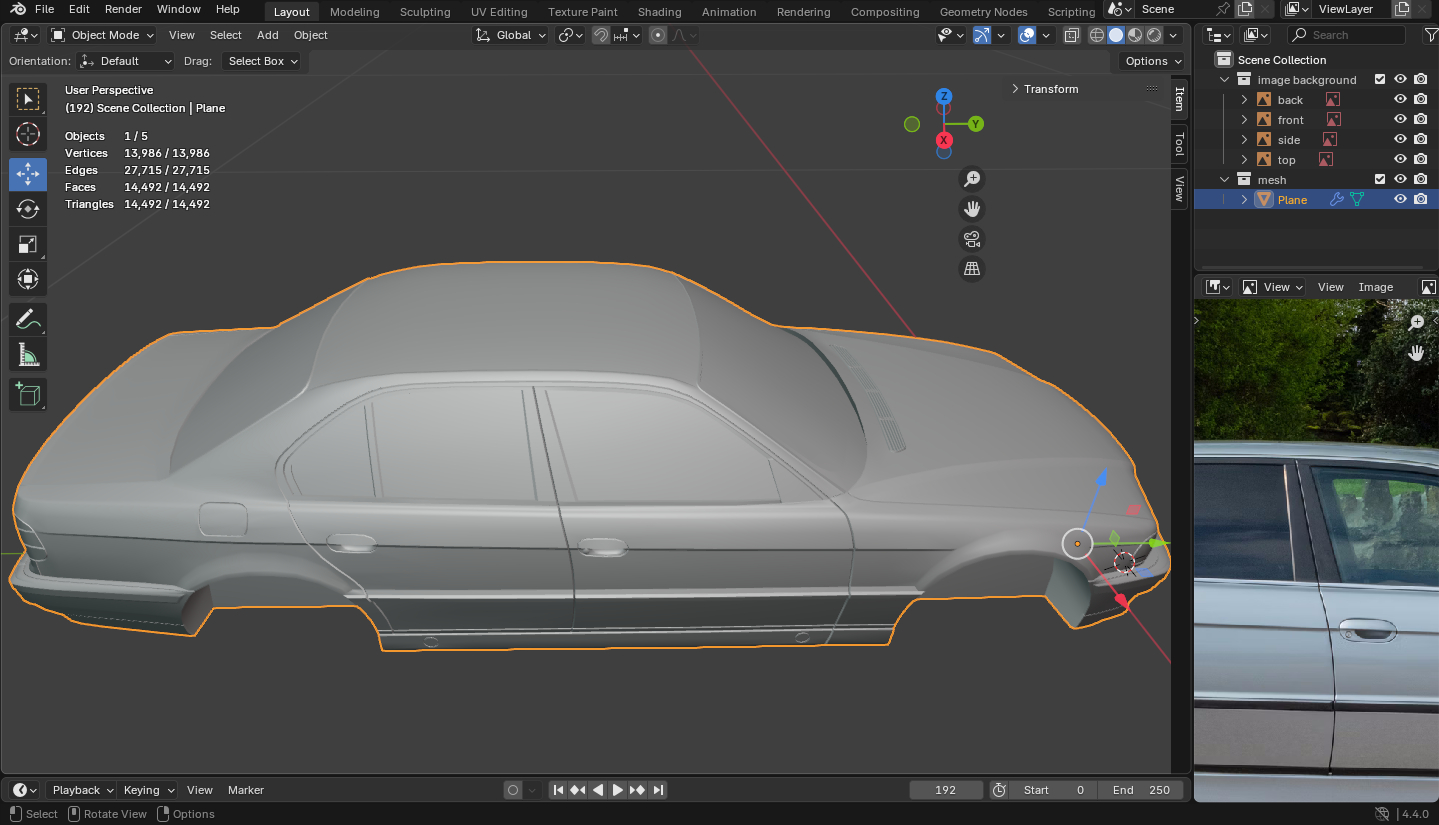Screen dimensions: 1439x825
Task: Switch to the Sculpting workspace tab
Action: 424,12
